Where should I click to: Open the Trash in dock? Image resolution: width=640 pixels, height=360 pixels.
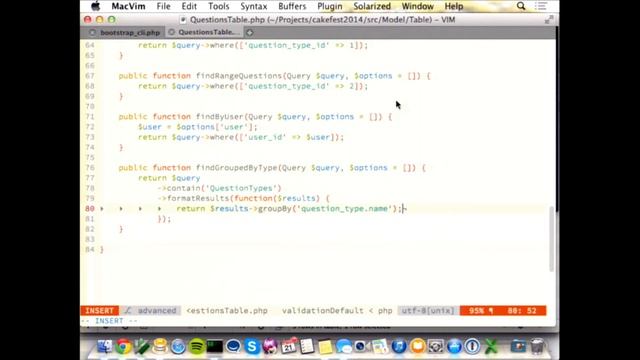538,346
